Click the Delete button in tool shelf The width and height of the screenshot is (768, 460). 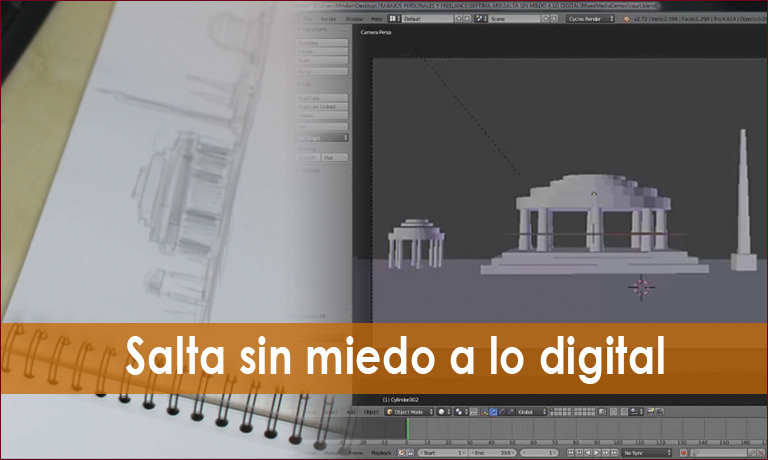pos(322,116)
